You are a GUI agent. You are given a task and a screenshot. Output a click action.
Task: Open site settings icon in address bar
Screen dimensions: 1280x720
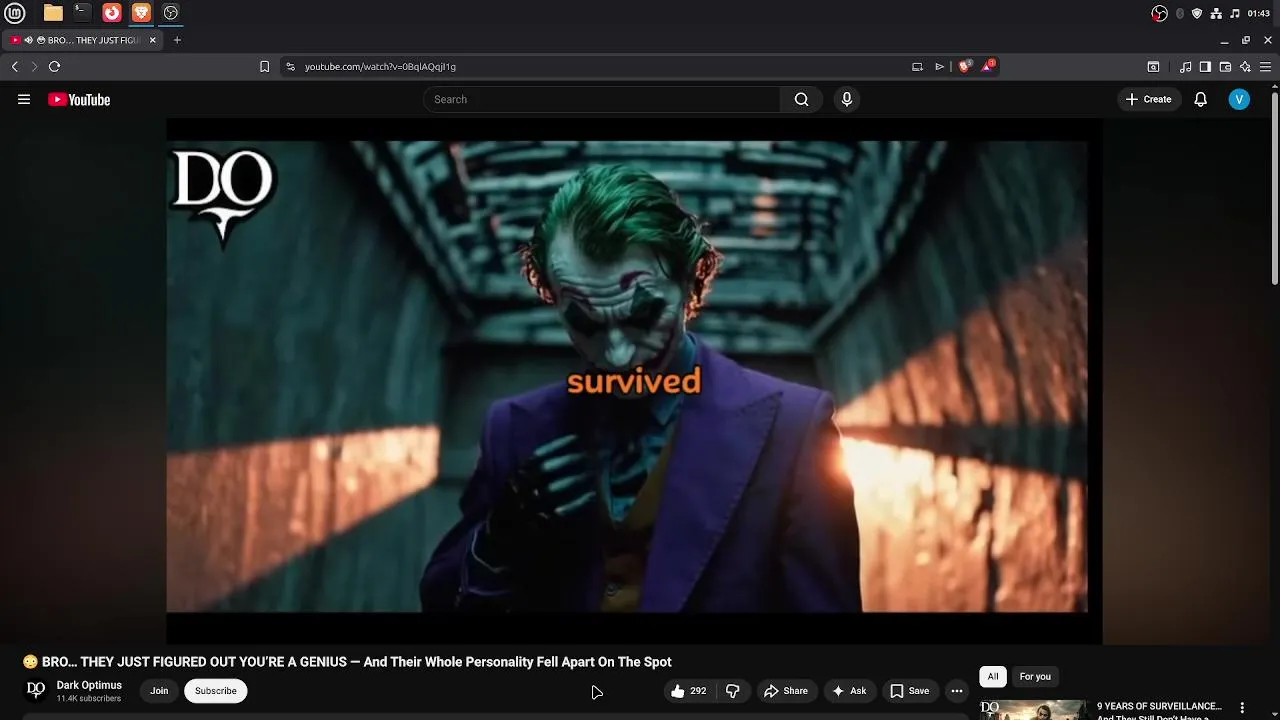coord(290,67)
